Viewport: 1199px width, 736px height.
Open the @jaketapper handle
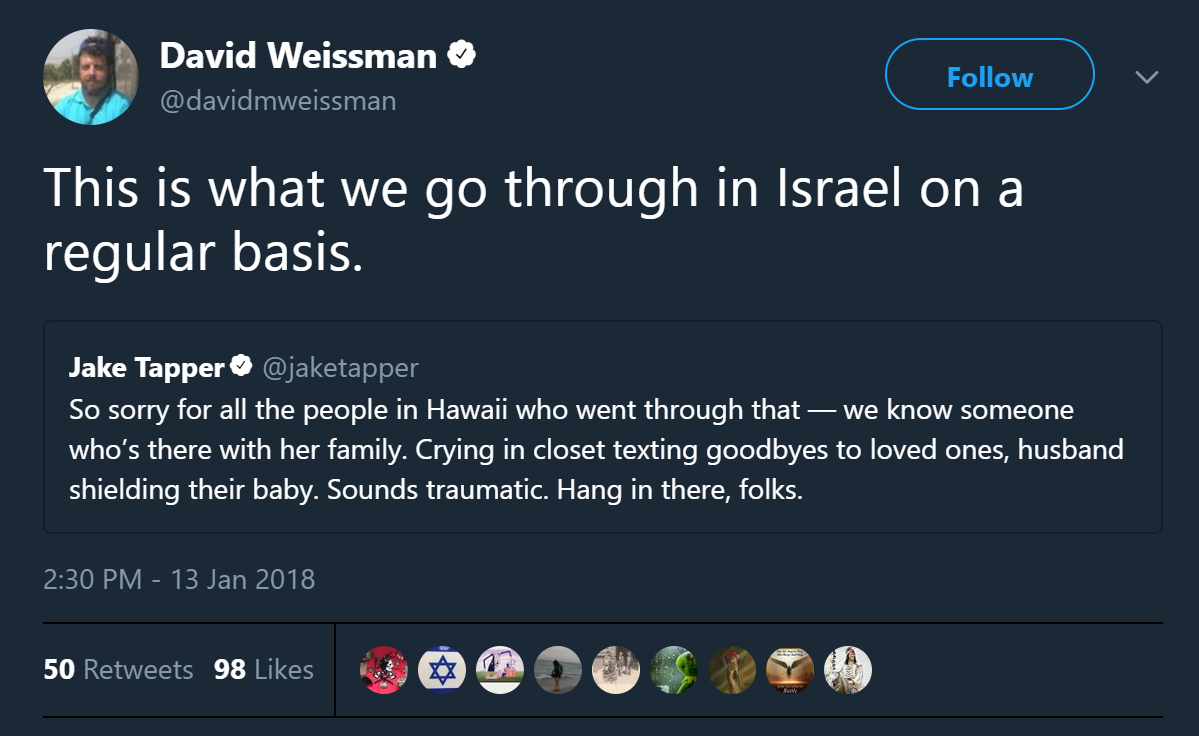pos(340,368)
